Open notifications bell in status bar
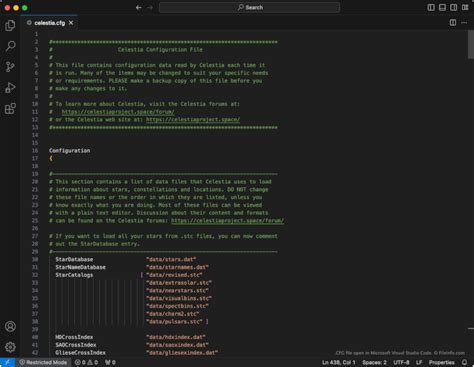Image resolution: width=474 pixels, height=367 pixels. (465, 362)
